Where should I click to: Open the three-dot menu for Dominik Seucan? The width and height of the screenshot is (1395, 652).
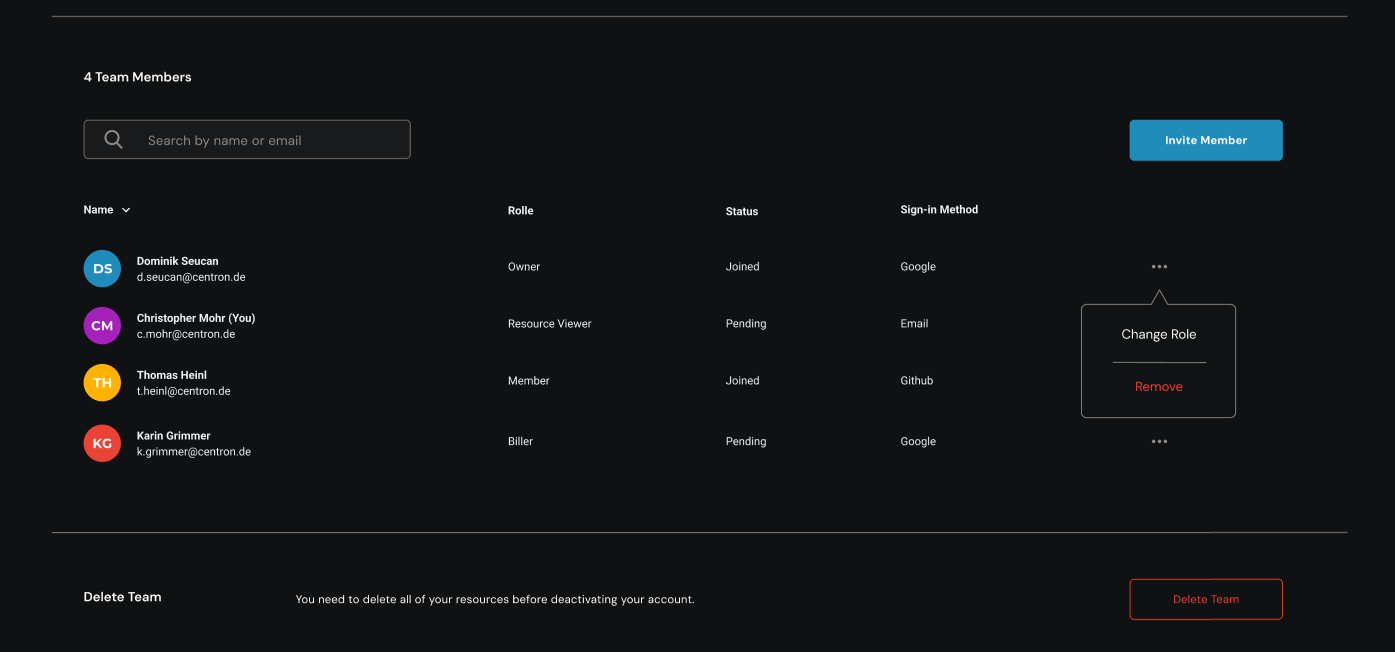(1159, 267)
